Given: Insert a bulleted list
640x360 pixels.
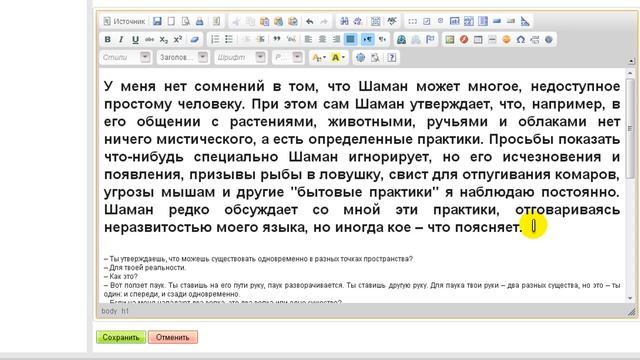Looking at the screenshot, I should click(229, 40).
